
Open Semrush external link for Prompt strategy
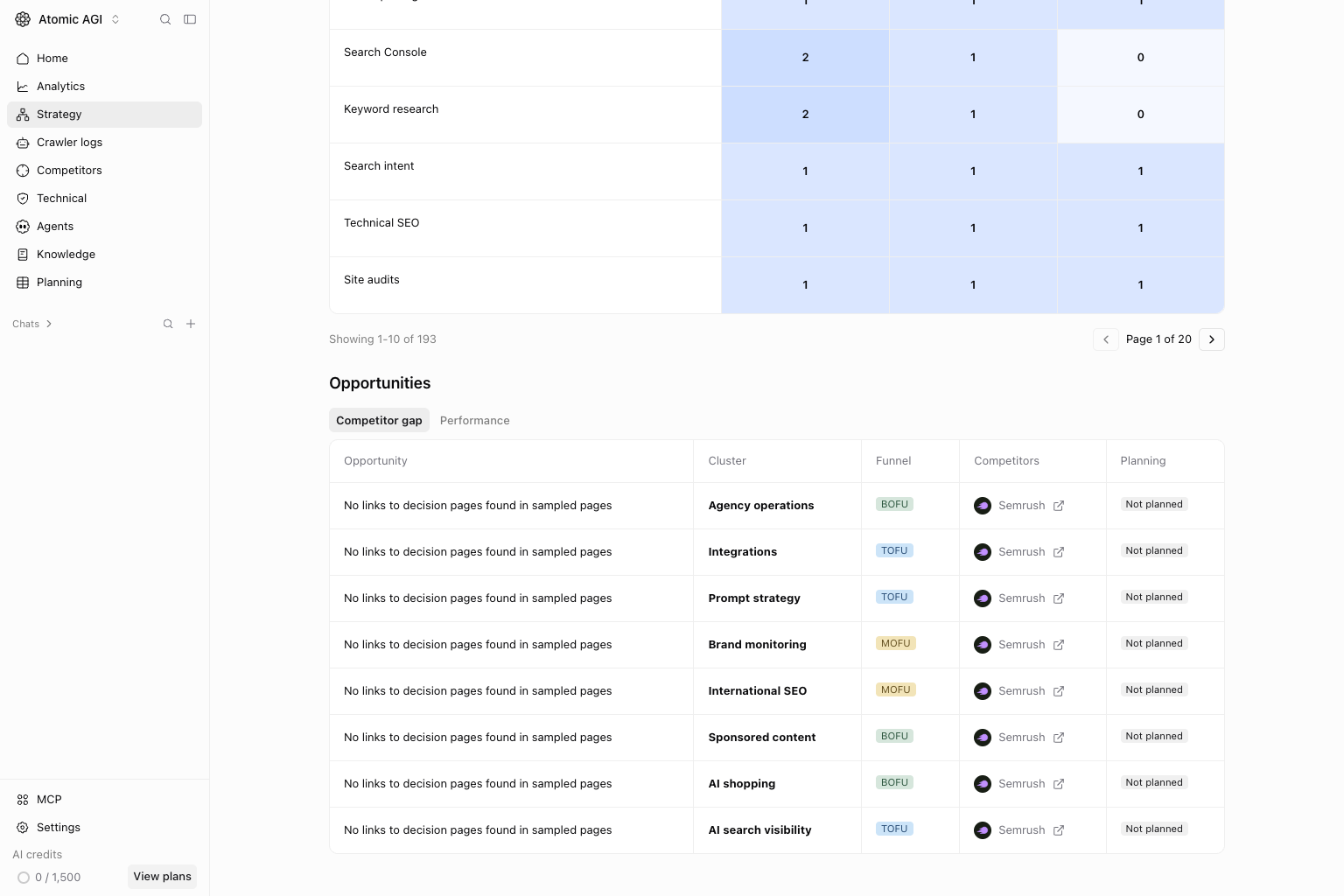point(1059,598)
